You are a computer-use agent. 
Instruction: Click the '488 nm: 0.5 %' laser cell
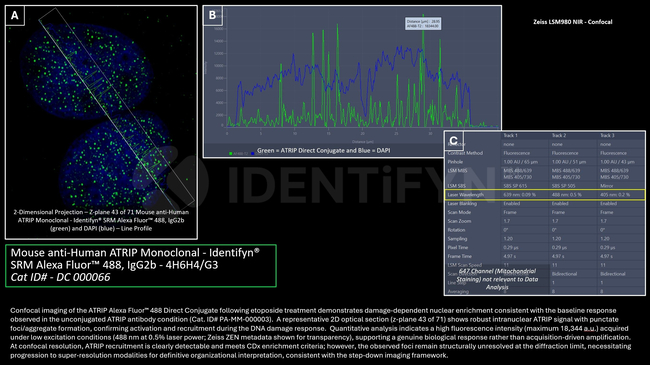click(567, 195)
